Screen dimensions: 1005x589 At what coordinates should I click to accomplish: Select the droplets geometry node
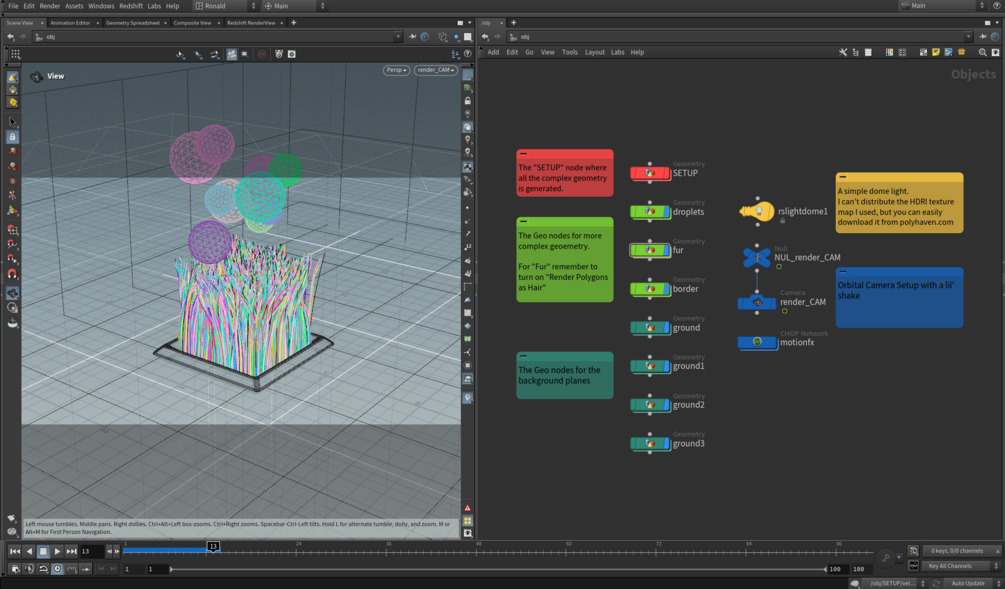tap(650, 212)
